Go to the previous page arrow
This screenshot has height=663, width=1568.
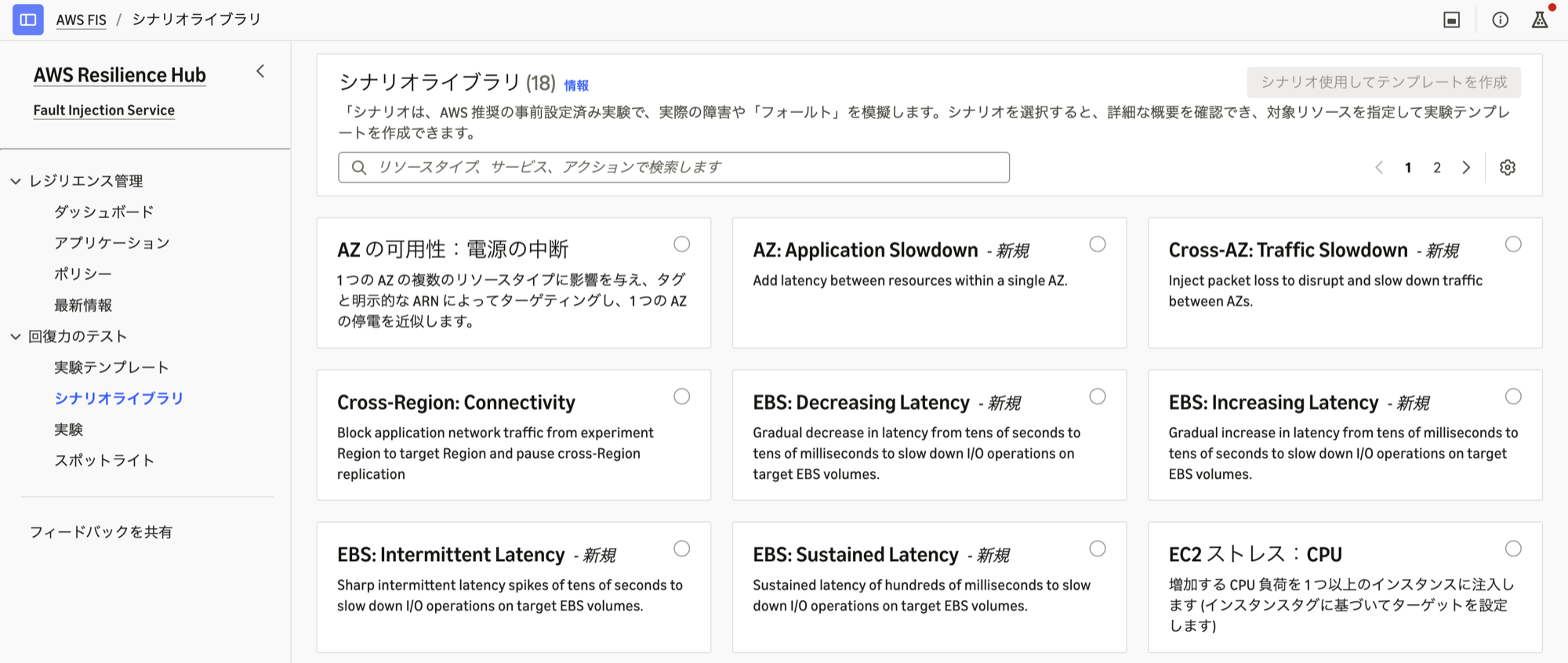click(x=1379, y=168)
